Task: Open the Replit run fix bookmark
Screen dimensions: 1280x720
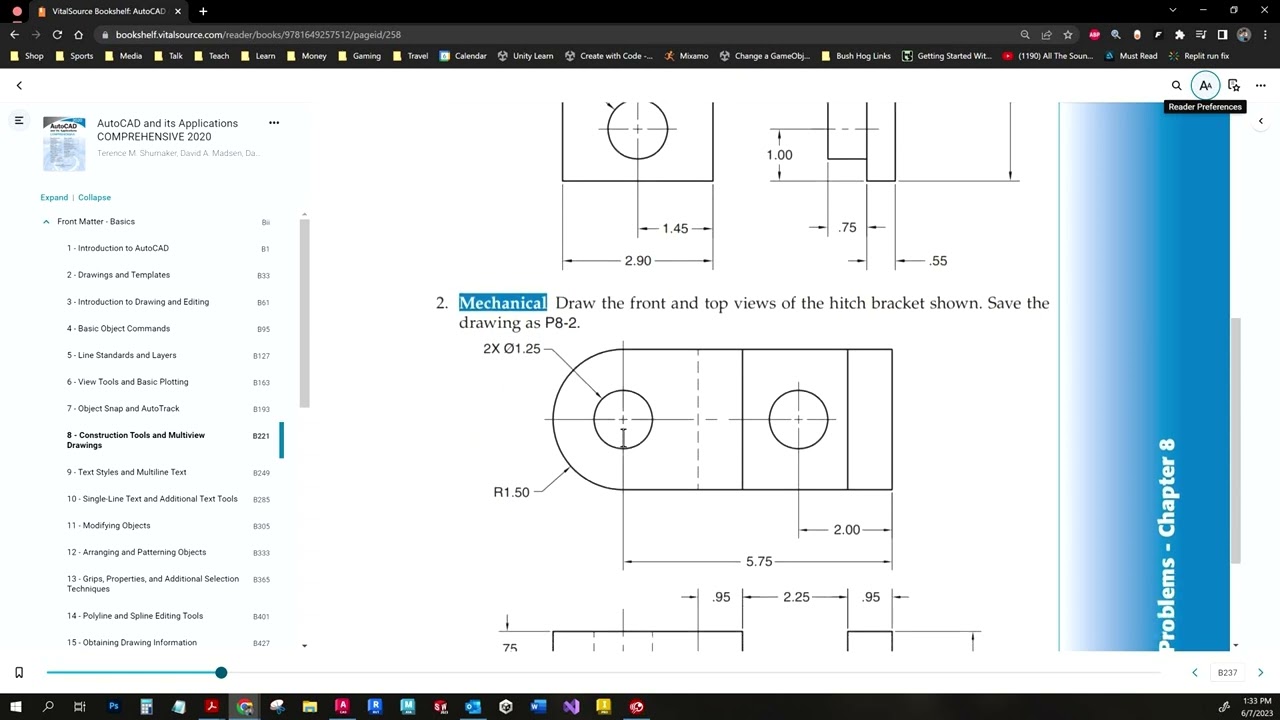Action: (1198, 56)
